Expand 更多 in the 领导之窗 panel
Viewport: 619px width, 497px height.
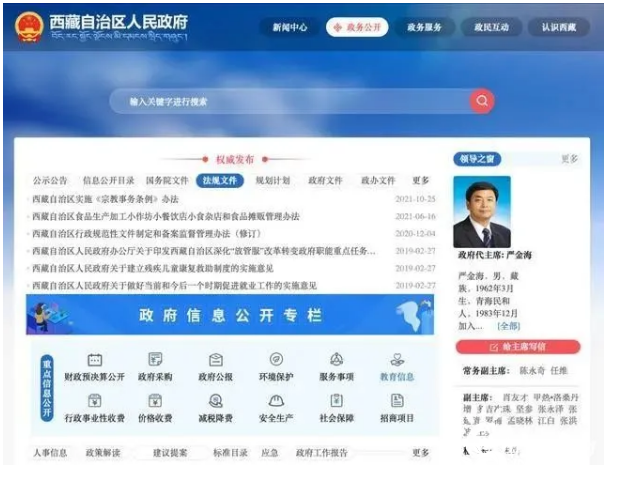(569, 159)
